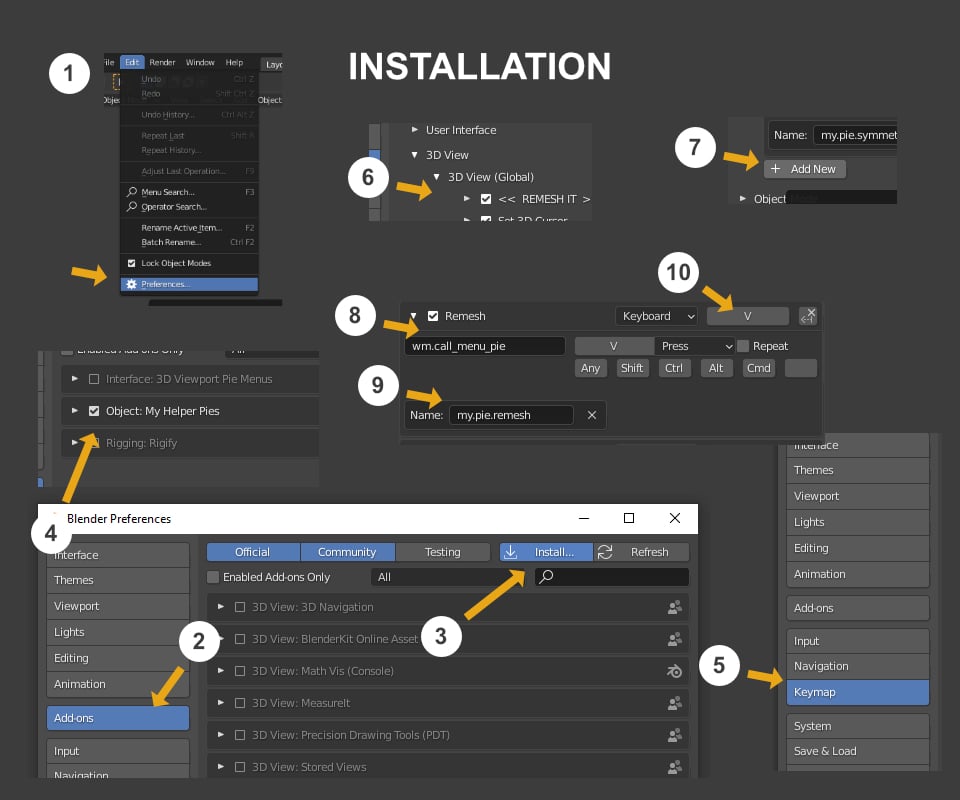Toggle Lock Object Modes checkbox
The image size is (960, 800).
coord(131,263)
